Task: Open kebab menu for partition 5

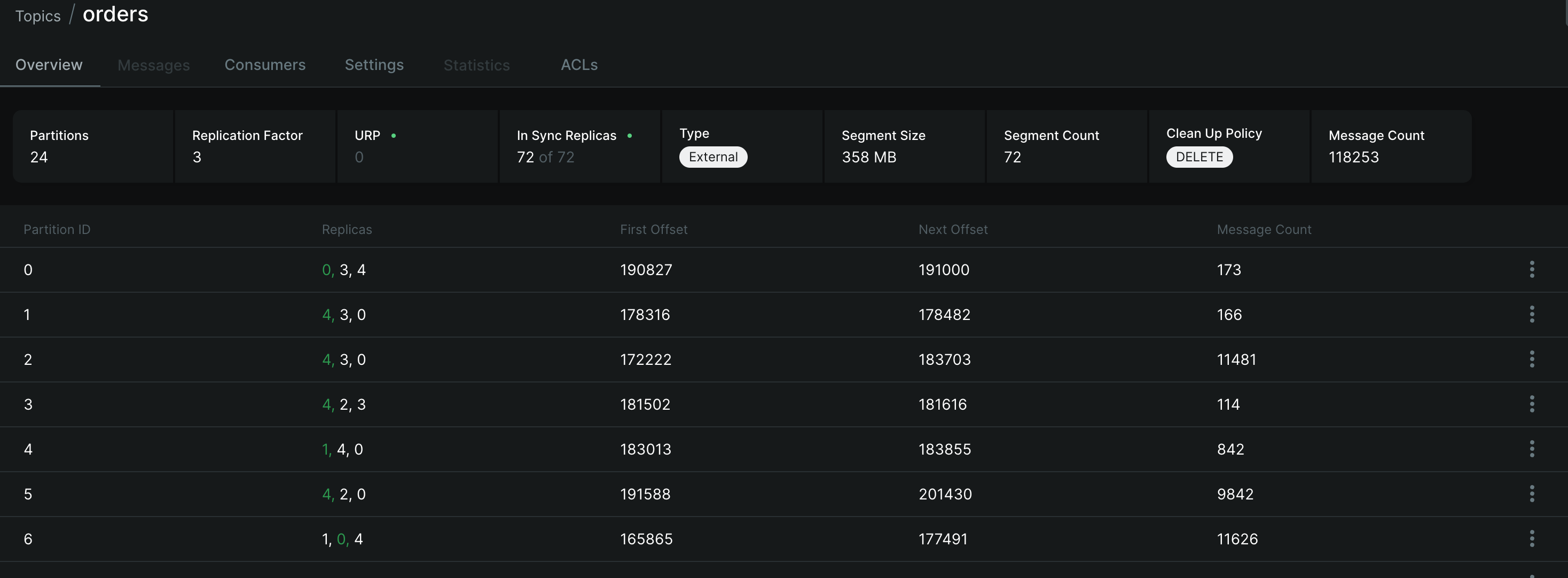Action: pyautogui.click(x=1532, y=494)
